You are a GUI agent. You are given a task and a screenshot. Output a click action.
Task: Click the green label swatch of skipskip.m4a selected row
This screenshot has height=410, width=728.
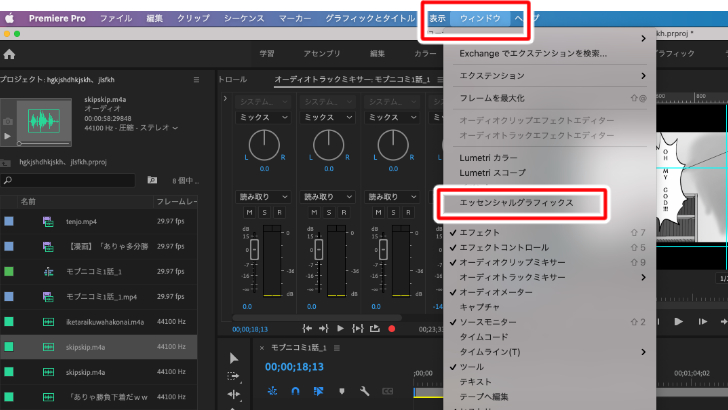tap(9, 347)
